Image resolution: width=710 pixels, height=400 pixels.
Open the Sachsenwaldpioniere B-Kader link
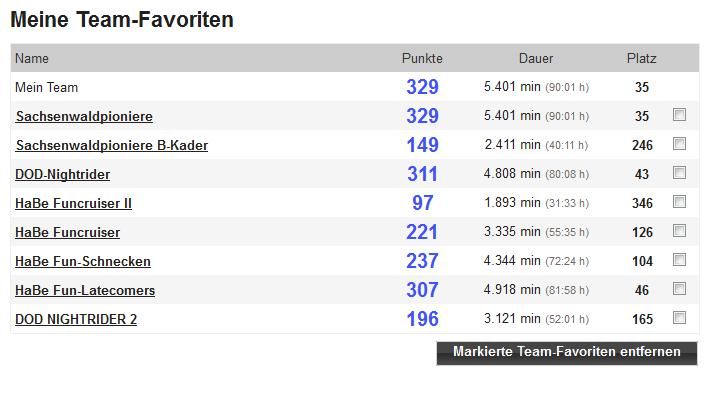click(x=112, y=146)
